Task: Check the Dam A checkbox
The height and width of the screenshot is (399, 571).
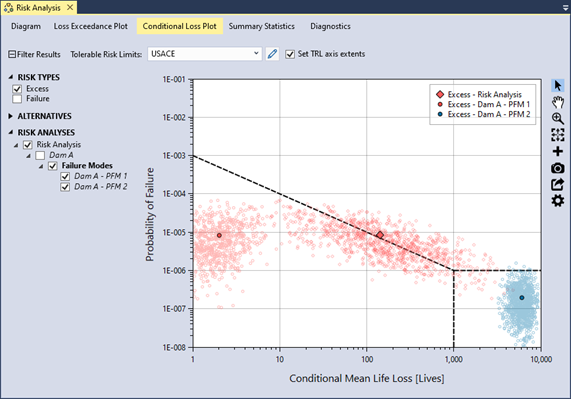Action: tap(40, 155)
